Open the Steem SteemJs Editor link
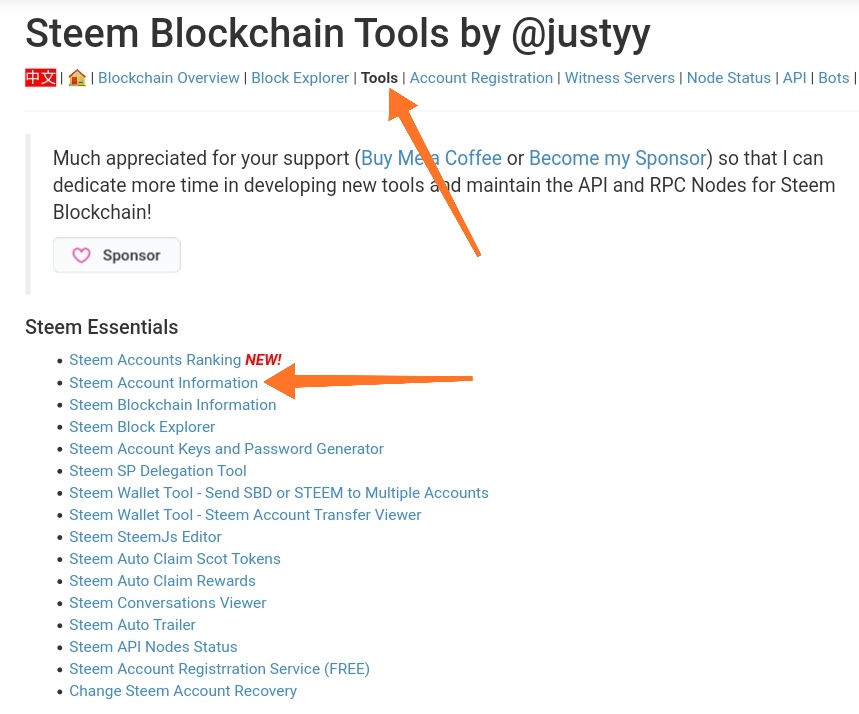The height and width of the screenshot is (714, 859). (x=145, y=537)
